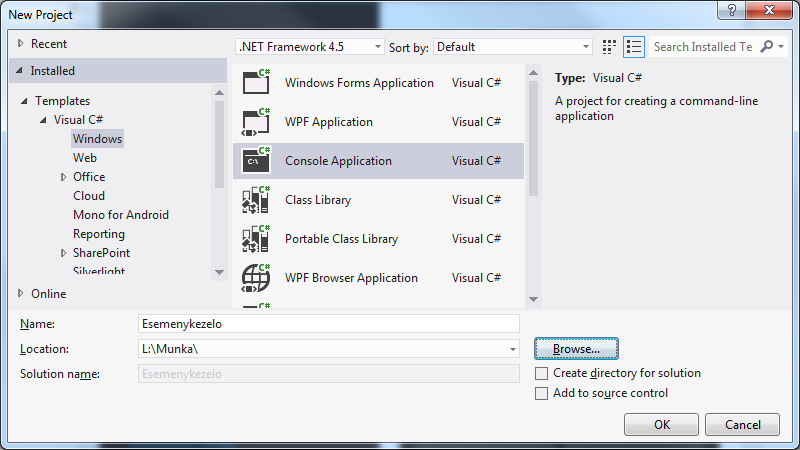The height and width of the screenshot is (450, 800).
Task: Open the Location path dropdown arrow
Action: [512, 349]
